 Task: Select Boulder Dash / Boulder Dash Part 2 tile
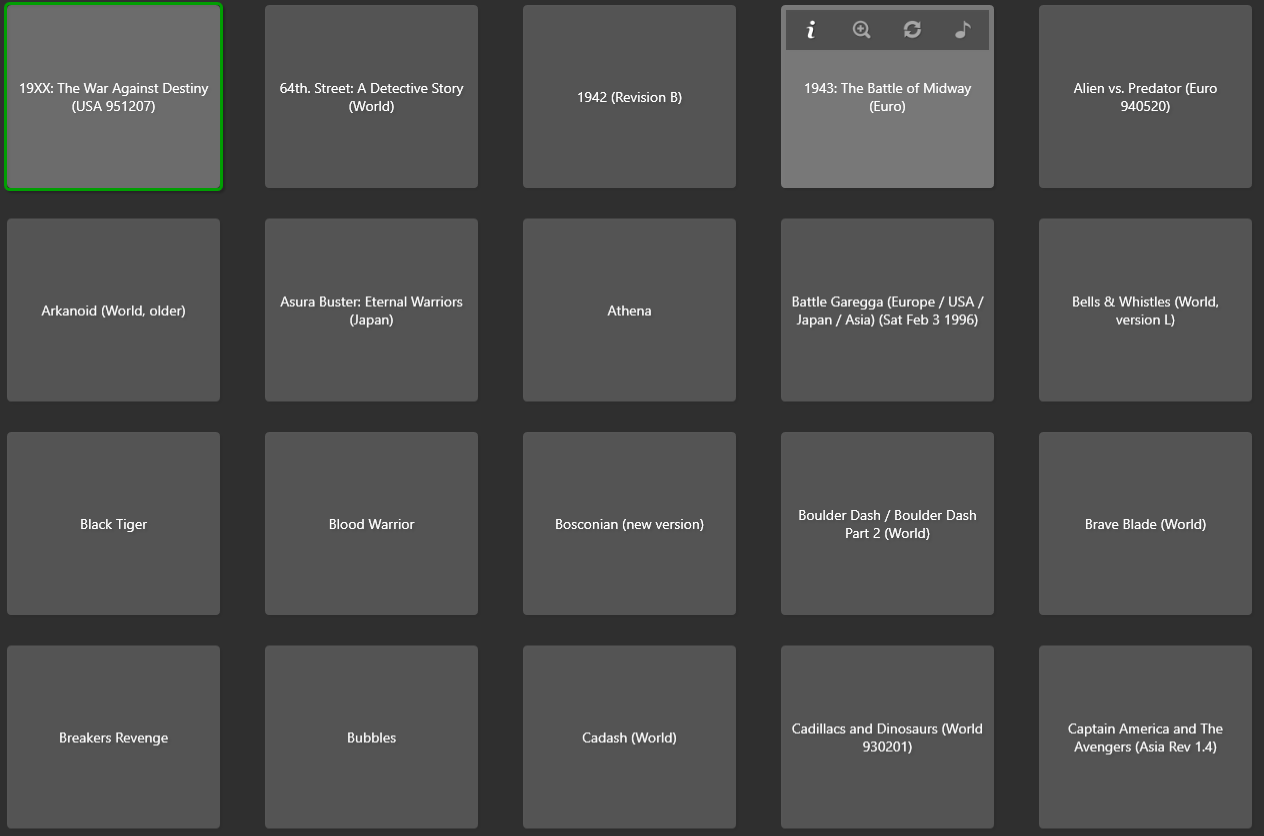pyautogui.click(x=887, y=524)
